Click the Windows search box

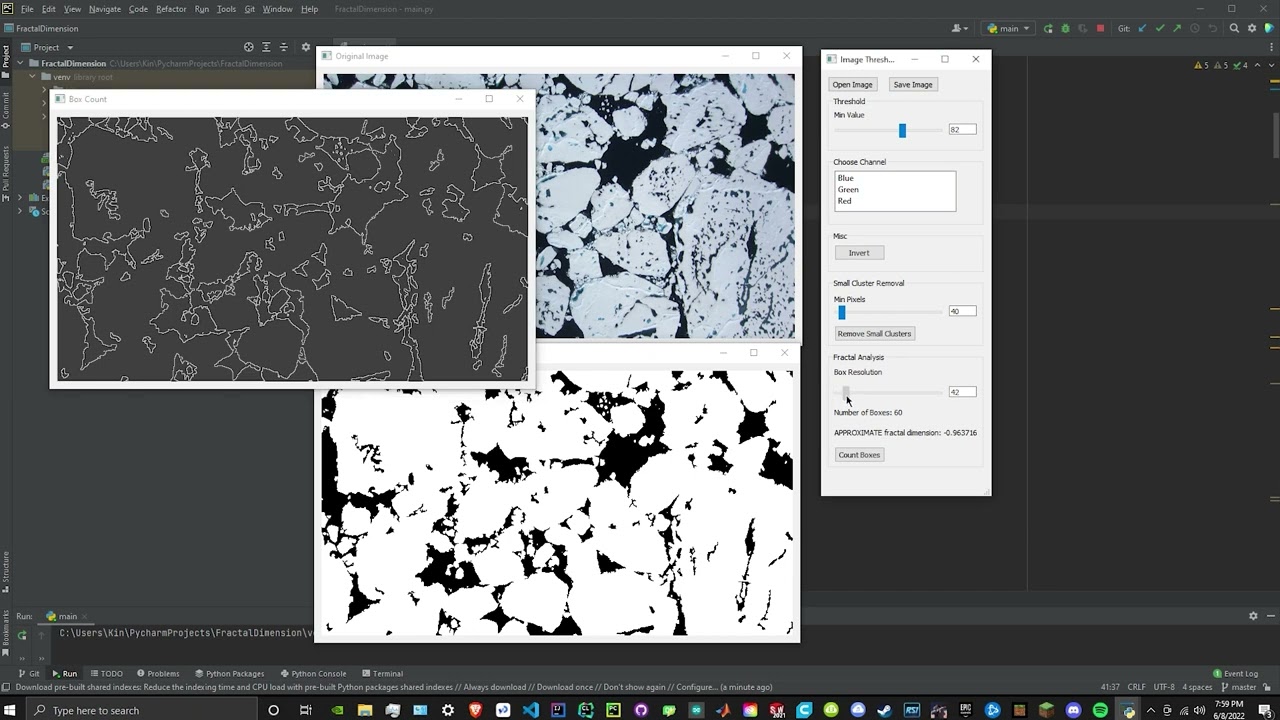pyautogui.click(x=140, y=710)
